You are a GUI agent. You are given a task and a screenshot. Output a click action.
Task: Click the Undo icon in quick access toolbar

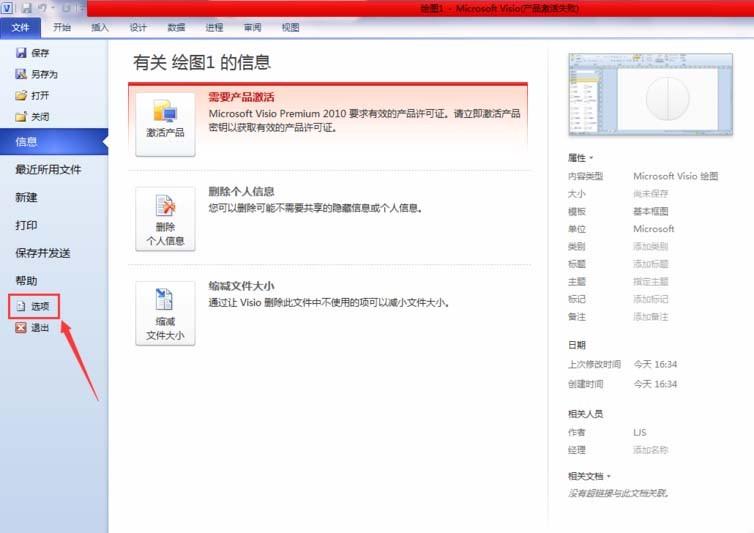(42, 8)
